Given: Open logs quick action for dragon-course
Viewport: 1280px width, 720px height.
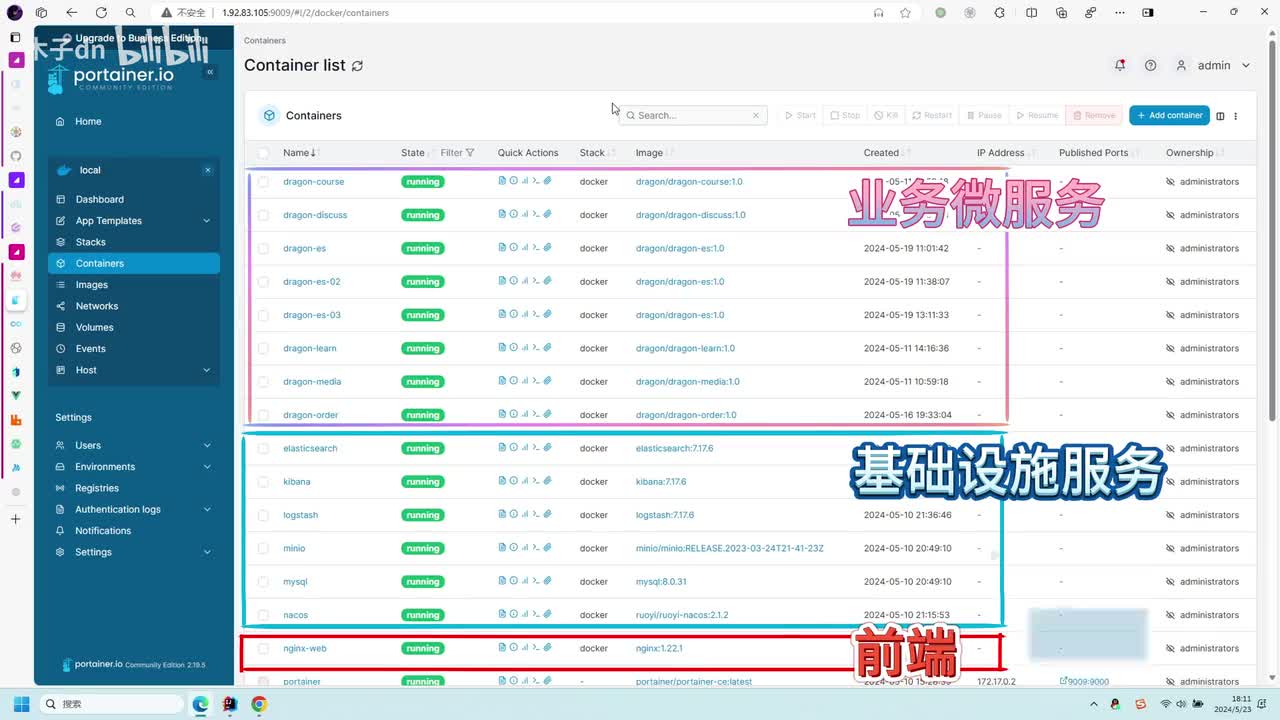Looking at the screenshot, I should click(502, 181).
